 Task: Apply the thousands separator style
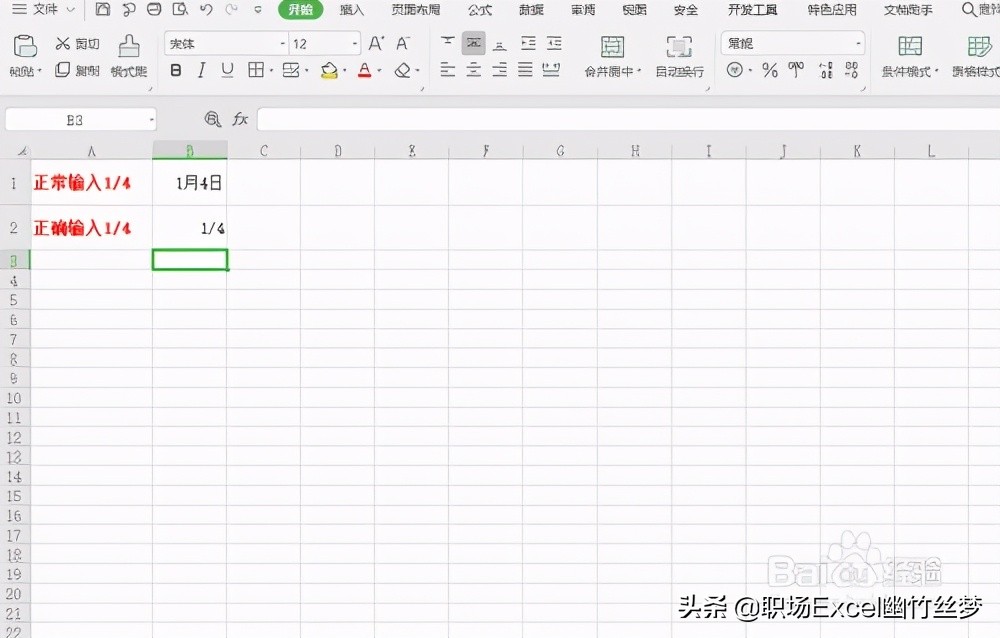tap(796, 69)
